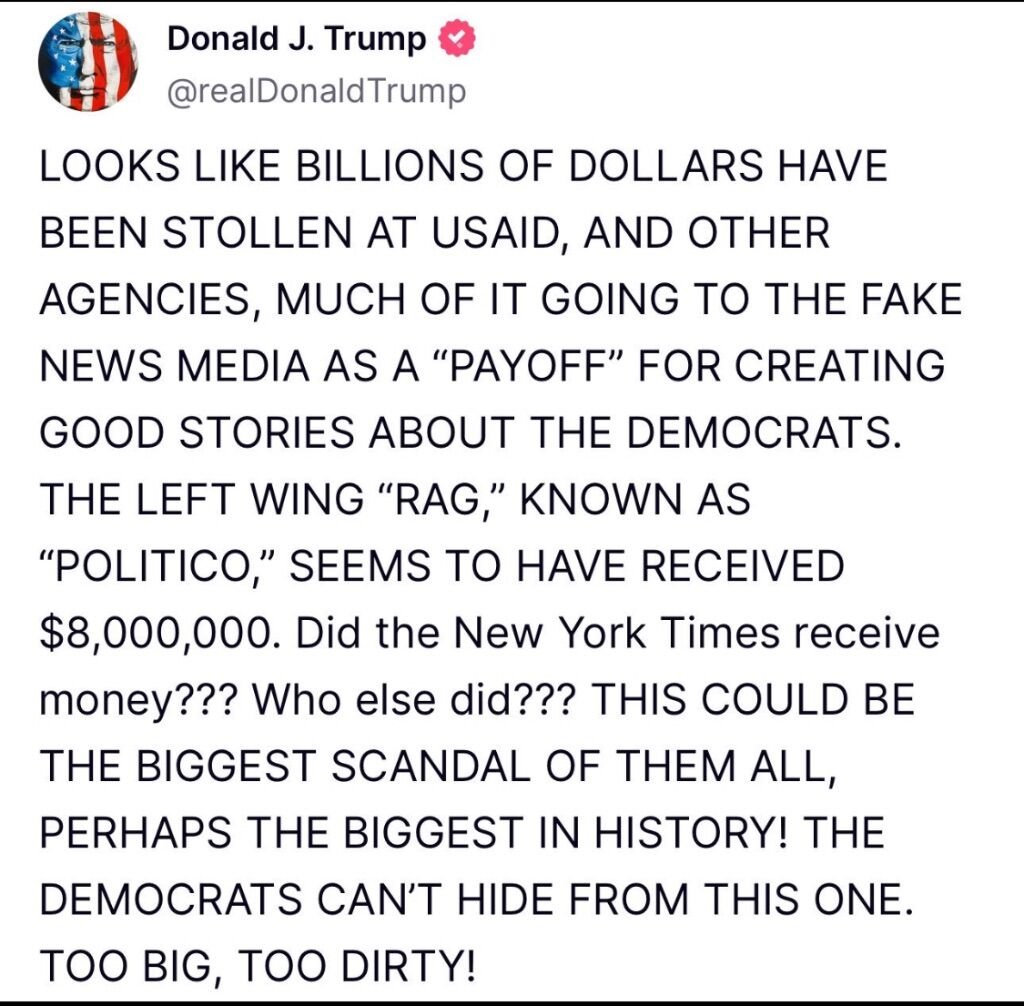The image size is (1024, 1006).
Task: Select the quoted word "PAYOFF"
Action: (x=528, y=366)
